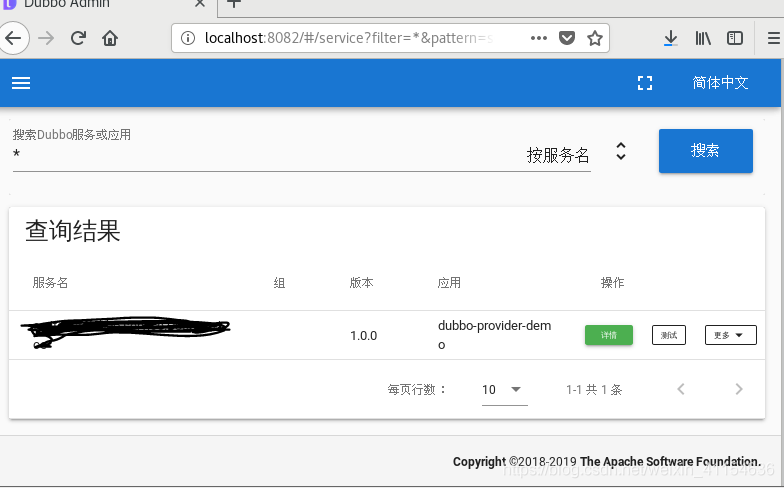Go to previous results page
Image resolution: width=784 pixels, height=488 pixels.
coord(680,390)
